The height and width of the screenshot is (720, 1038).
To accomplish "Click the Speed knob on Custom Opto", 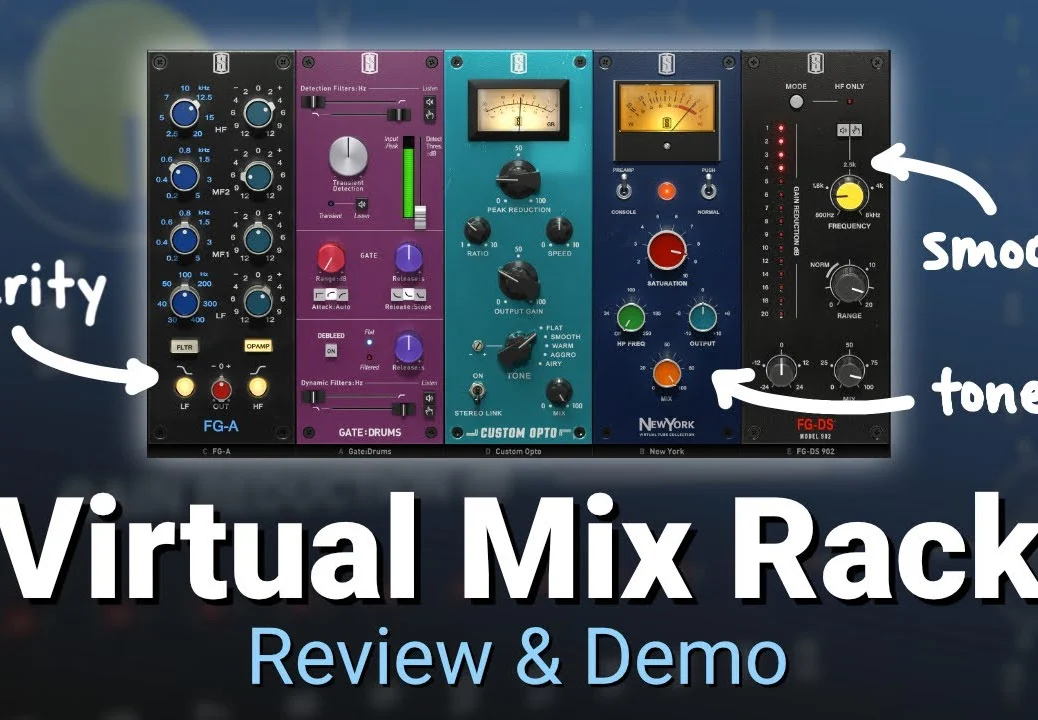I will coord(559,230).
